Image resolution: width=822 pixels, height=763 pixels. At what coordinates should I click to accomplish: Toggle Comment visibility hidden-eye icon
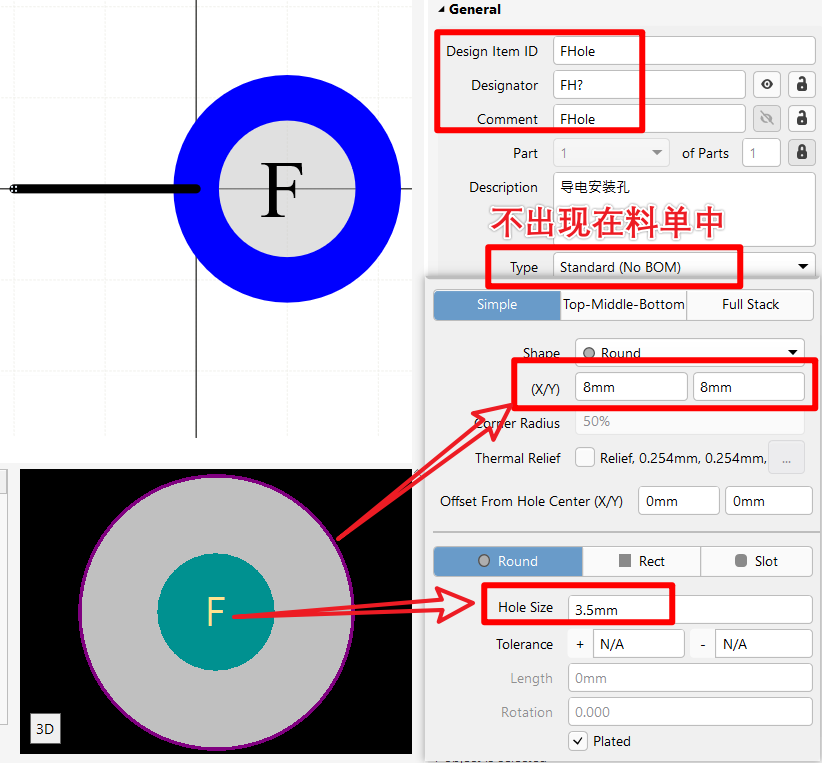[x=767, y=119]
